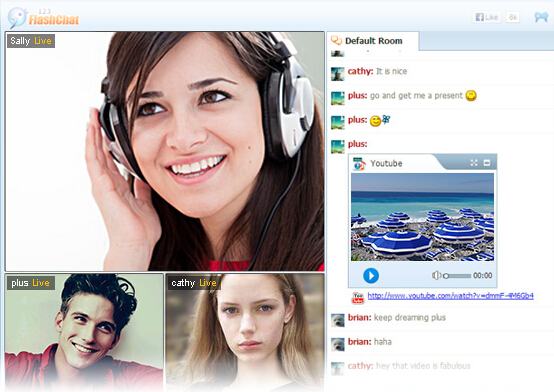Viewport: 554px width, 392px height.
Task: Click the smiley emoji after 'present'
Action: tap(471, 95)
